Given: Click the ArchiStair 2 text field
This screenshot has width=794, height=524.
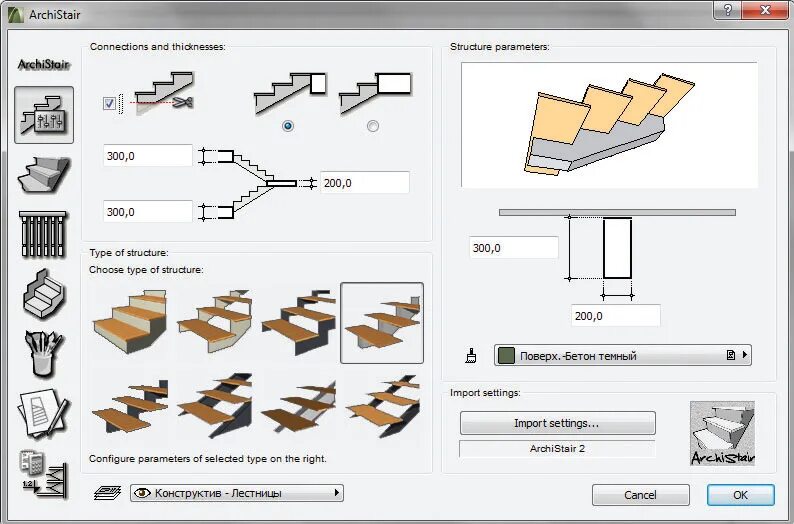Looking at the screenshot, I should pyautogui.click(x=557, y=449).
